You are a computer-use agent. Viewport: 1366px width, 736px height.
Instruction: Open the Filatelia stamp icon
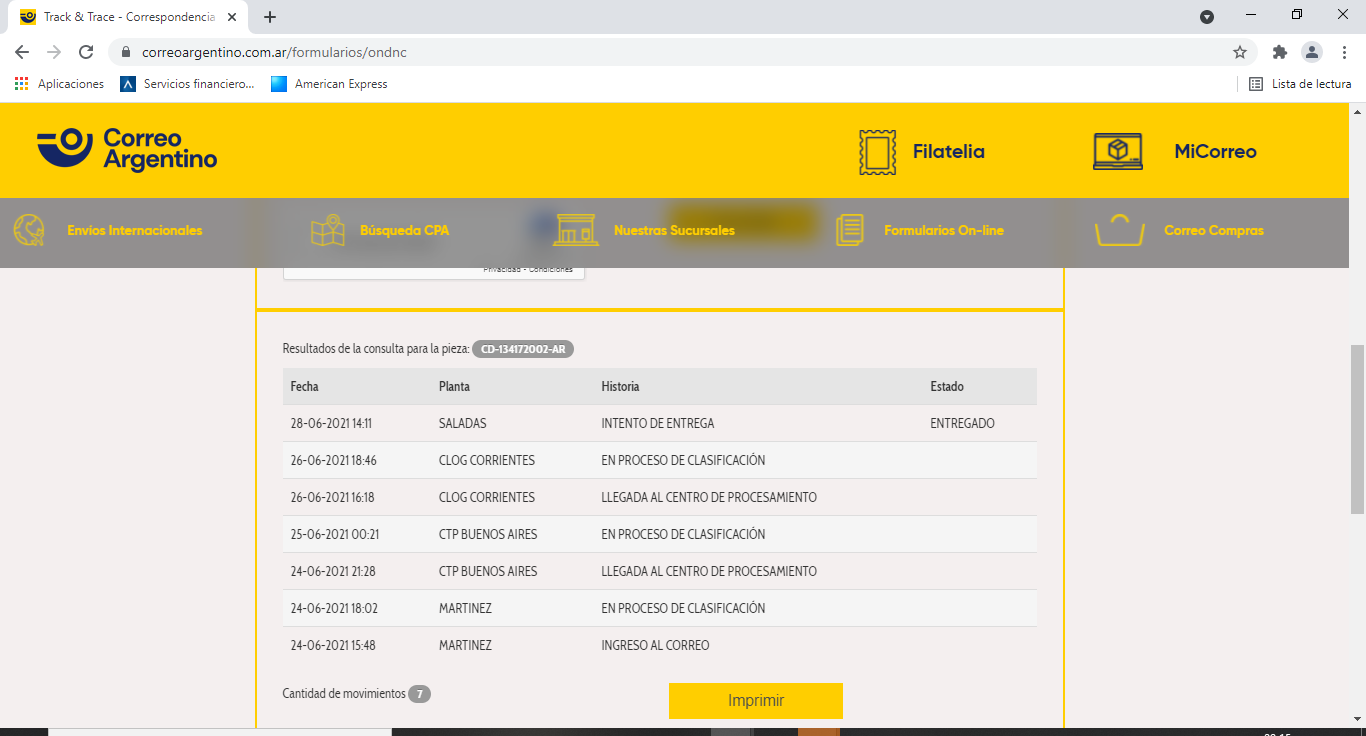(877, 152)
